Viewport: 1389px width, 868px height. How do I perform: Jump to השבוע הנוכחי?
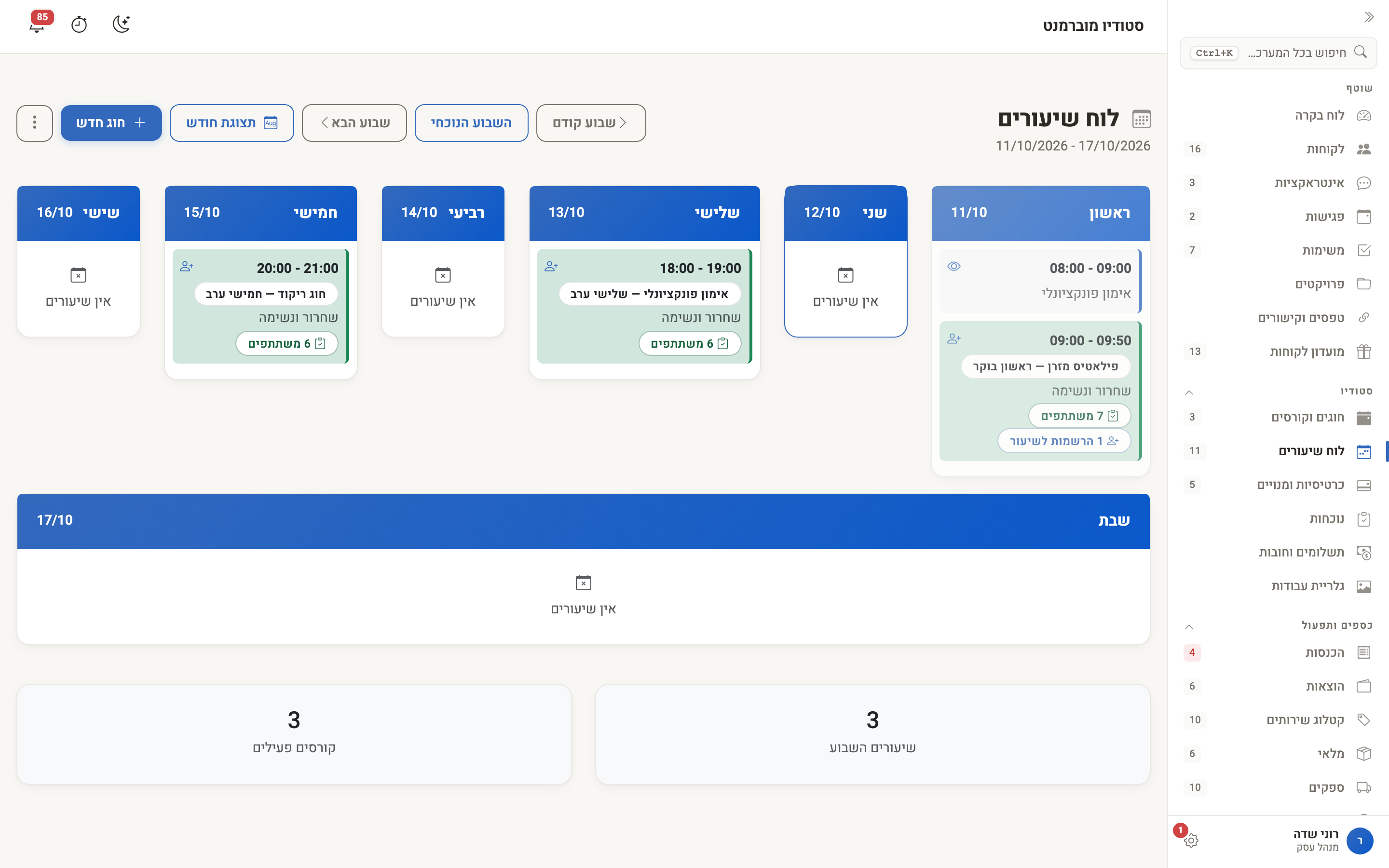coord(471,123)
